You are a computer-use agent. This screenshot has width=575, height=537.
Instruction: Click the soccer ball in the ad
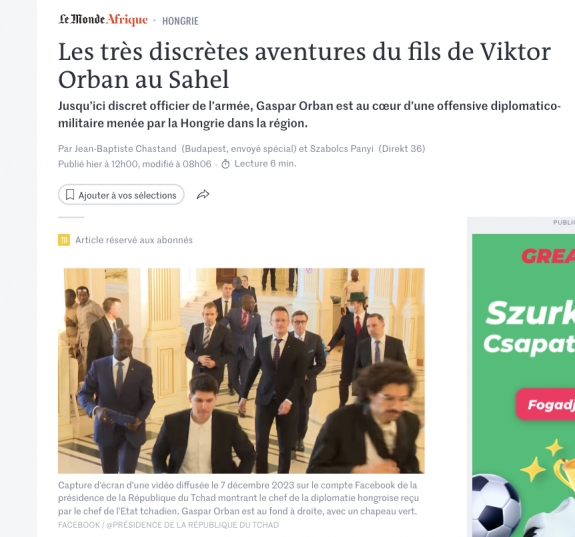(x=496, y=505)
